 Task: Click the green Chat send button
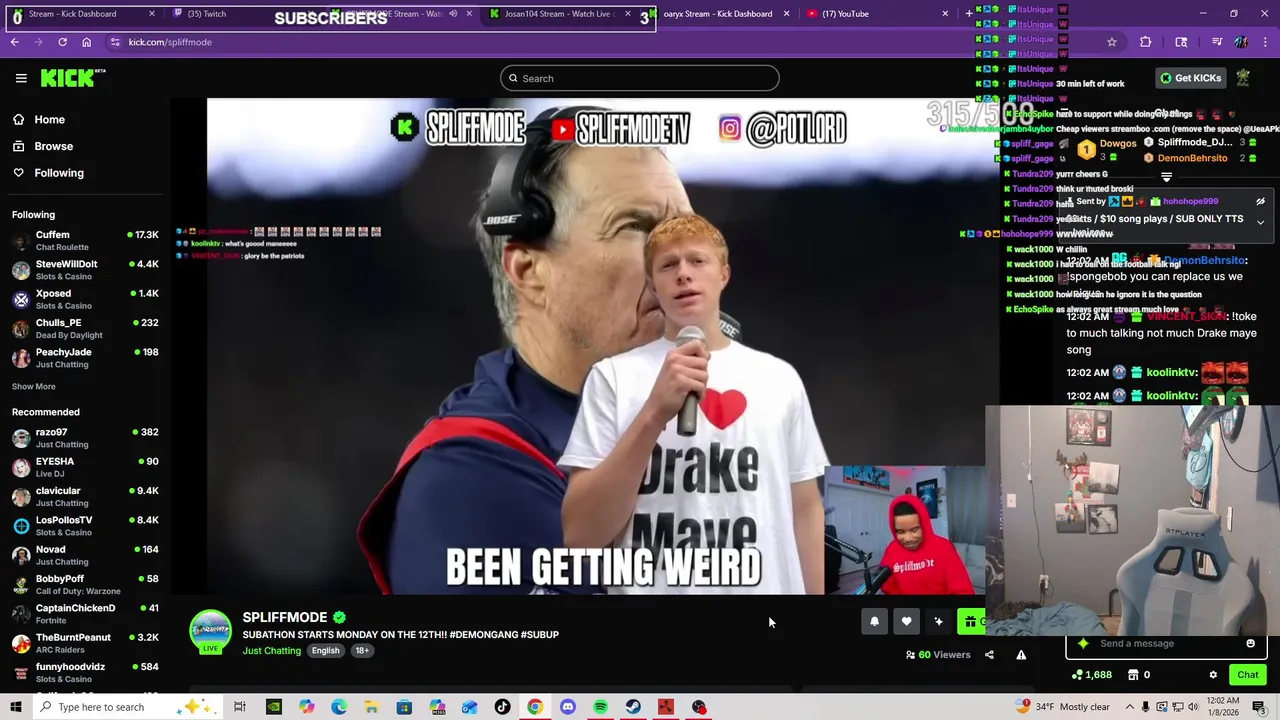click(x=1247, y=675)
